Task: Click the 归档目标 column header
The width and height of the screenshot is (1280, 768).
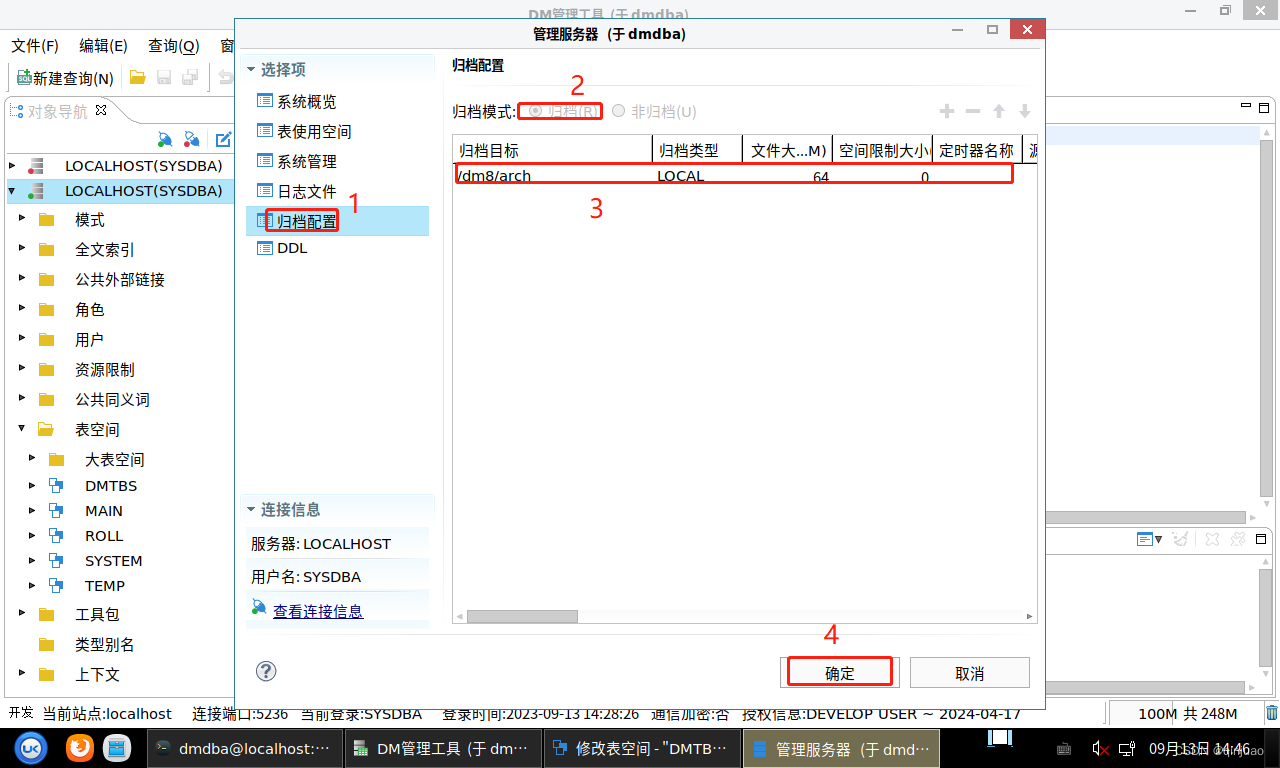Action: [x=553, y=150]
